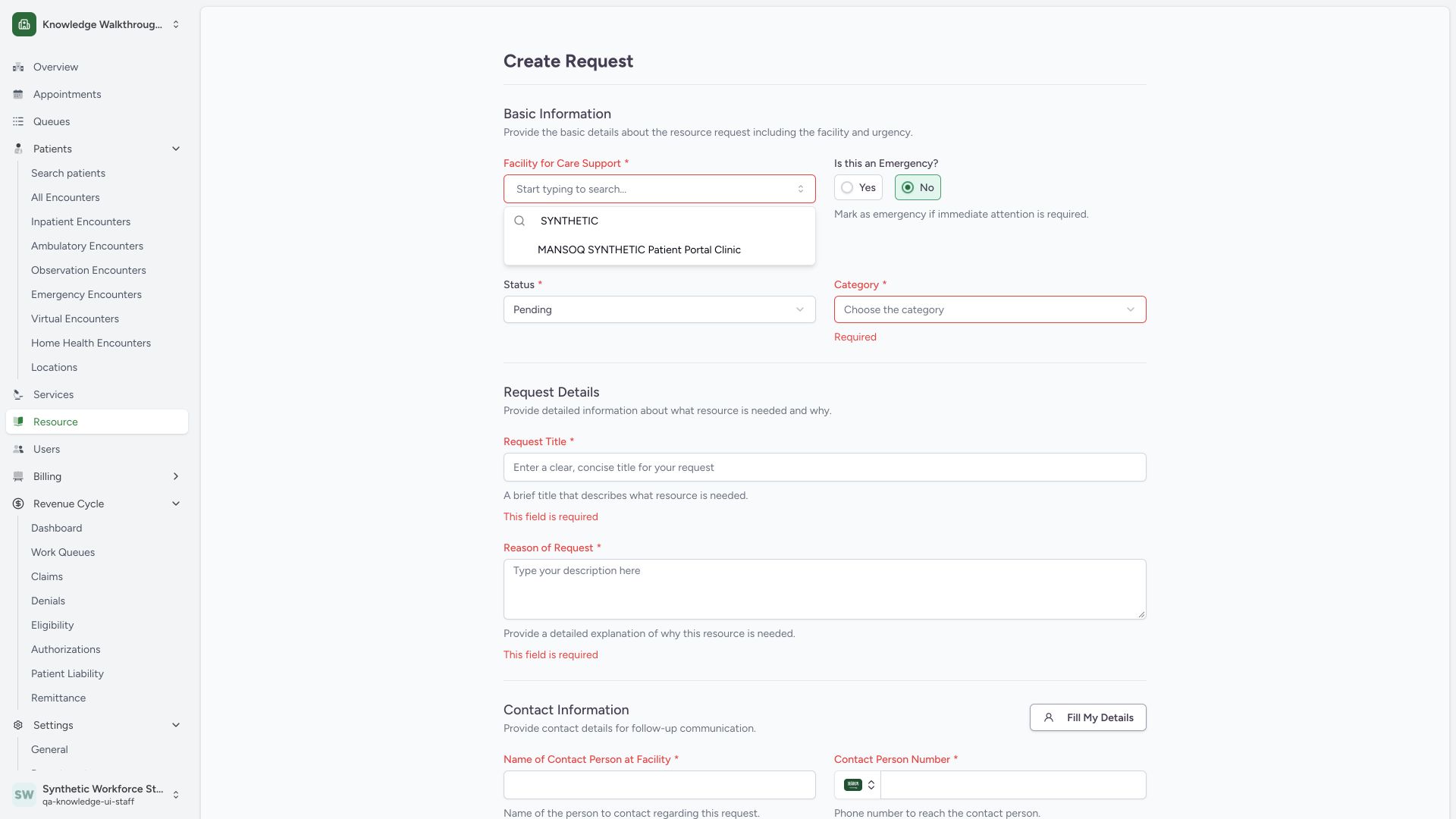Image resolution: width=1456 pixels, height=819 pixels.
Task: Click the country flag in phone field
Action: click(x=853, y=785)
